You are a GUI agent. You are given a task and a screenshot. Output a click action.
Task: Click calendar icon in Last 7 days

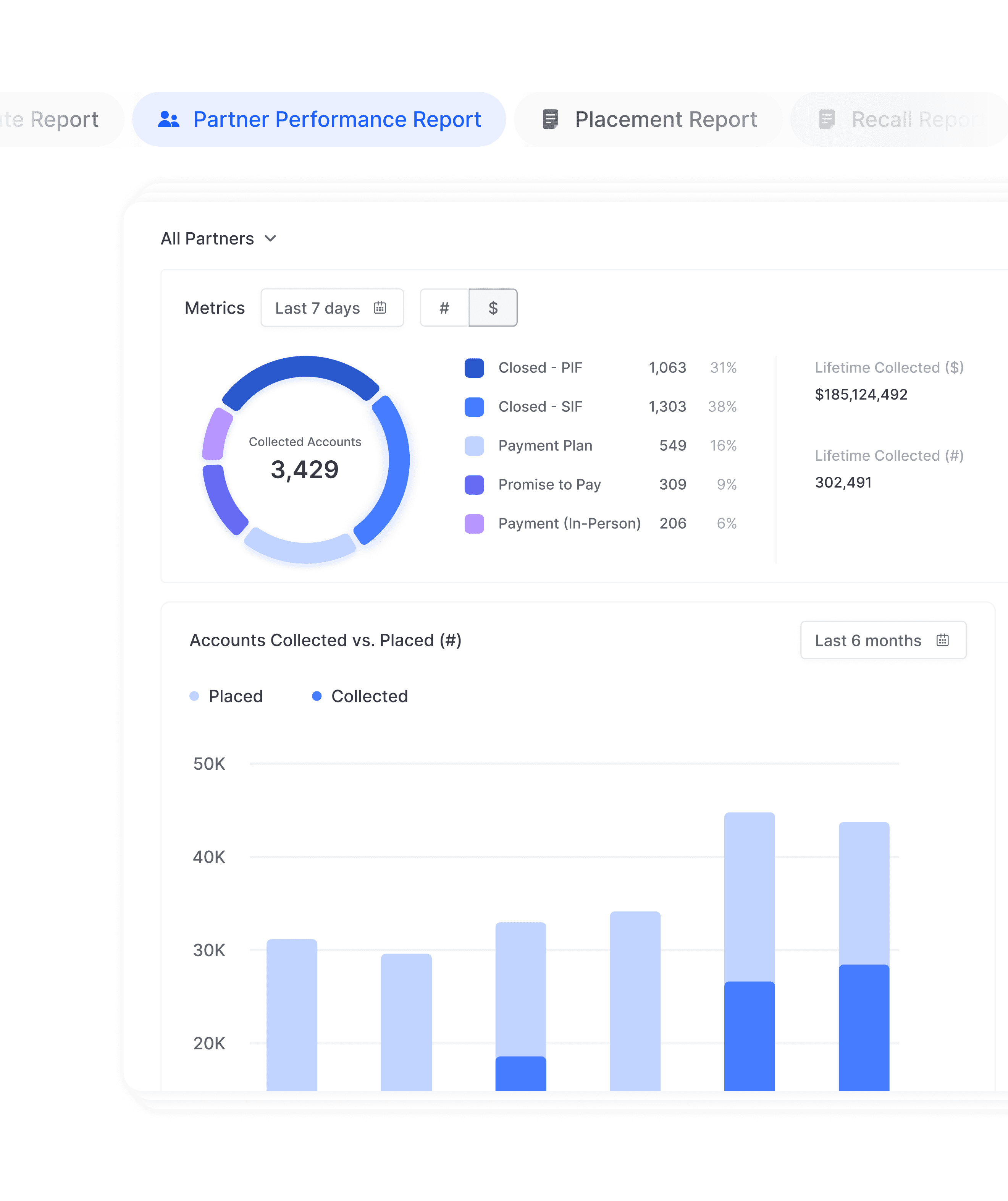(380, 308)
